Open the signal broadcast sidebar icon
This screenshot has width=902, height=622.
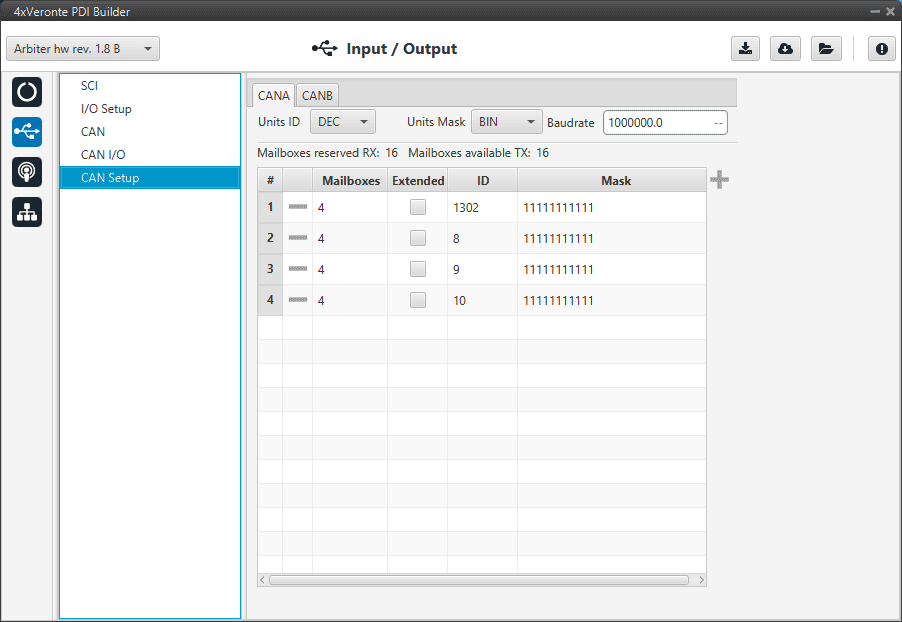point(26,172)
